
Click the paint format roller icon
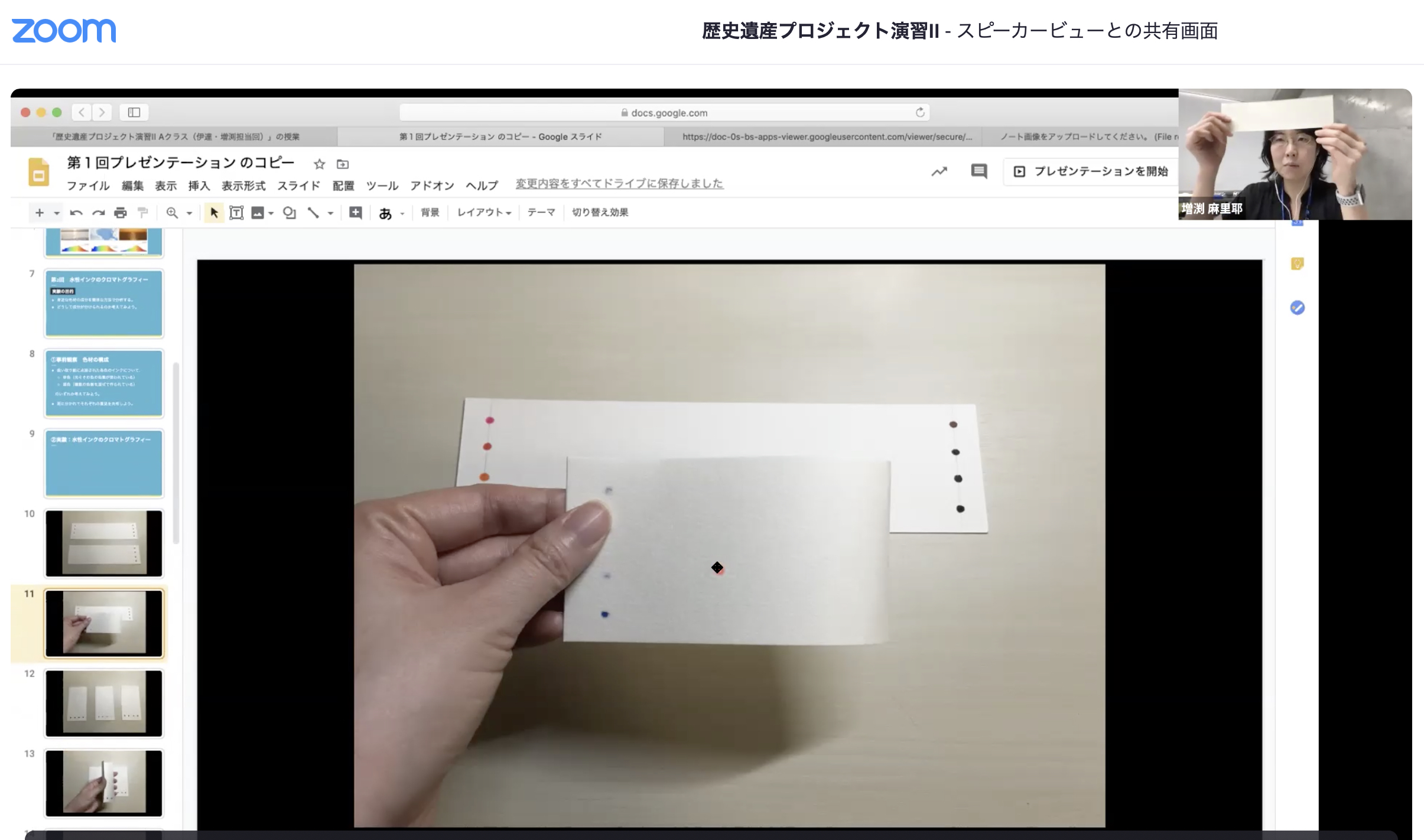[142, 213]
